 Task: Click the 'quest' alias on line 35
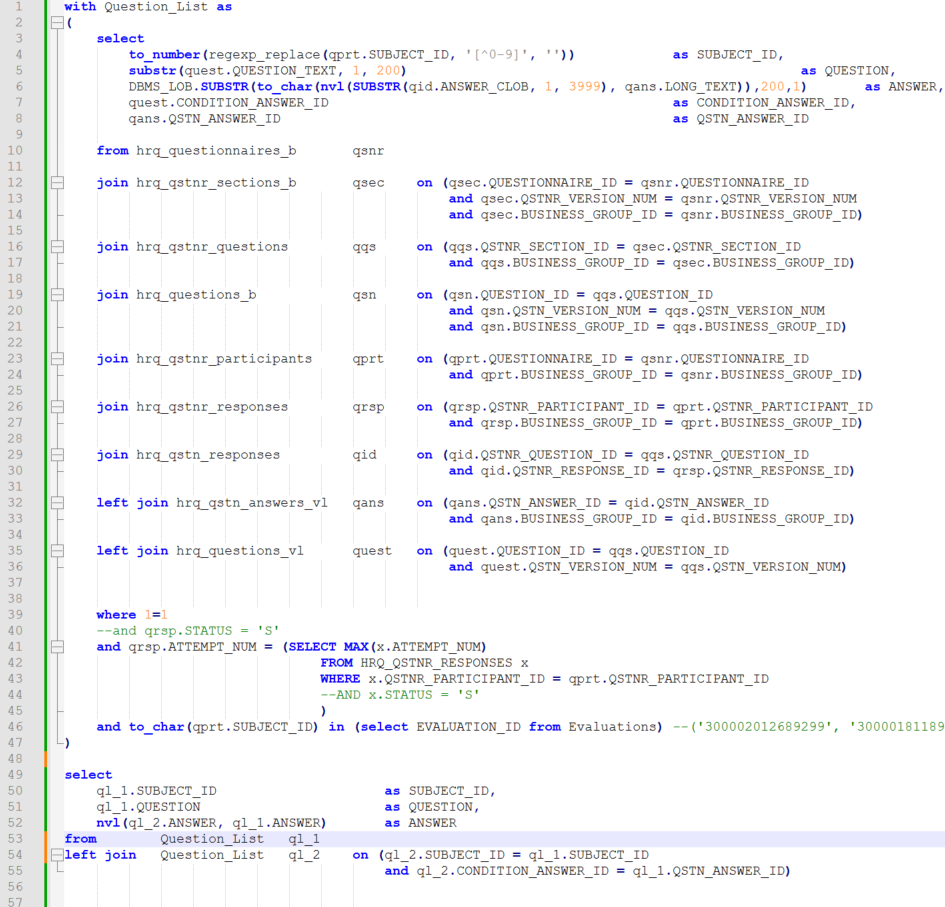pyautogui.click(x=372, y=551)
